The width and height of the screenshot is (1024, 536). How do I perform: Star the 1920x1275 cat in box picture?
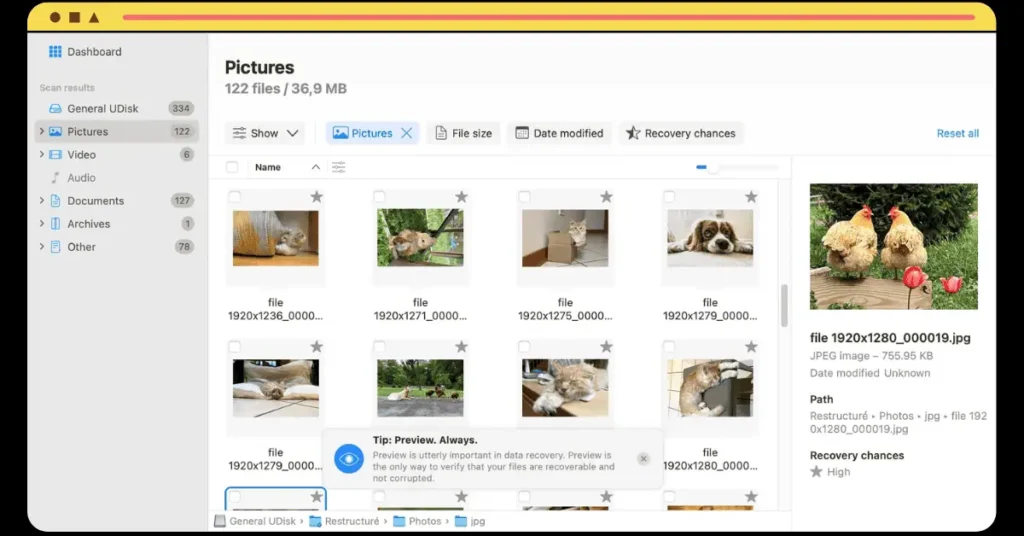click(x=607, y=197)
